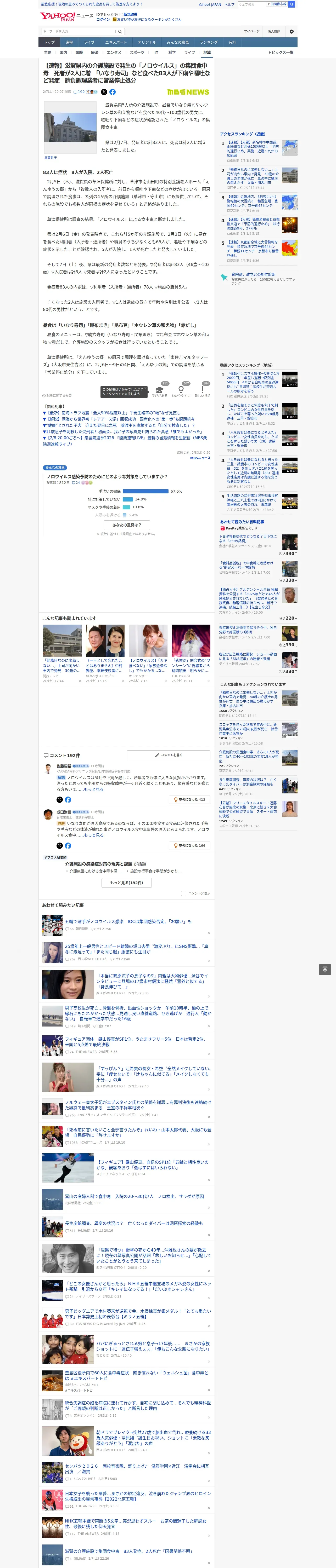Screen dimensions: 336x1568
Task: Click the blue web search magnifier button
Action: click(x=292, y=4)
